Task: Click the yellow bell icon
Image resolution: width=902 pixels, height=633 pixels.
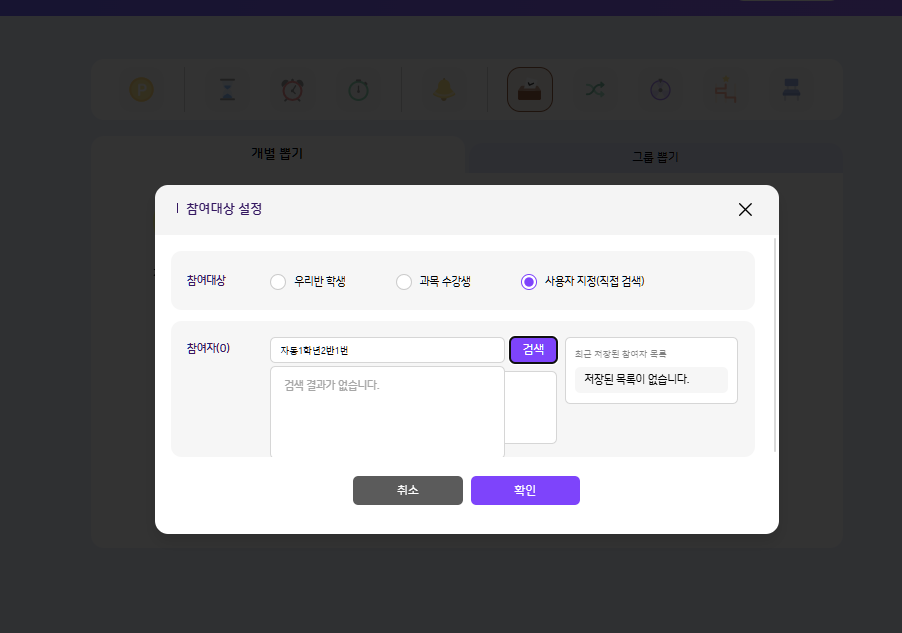Action: point(444,90)
